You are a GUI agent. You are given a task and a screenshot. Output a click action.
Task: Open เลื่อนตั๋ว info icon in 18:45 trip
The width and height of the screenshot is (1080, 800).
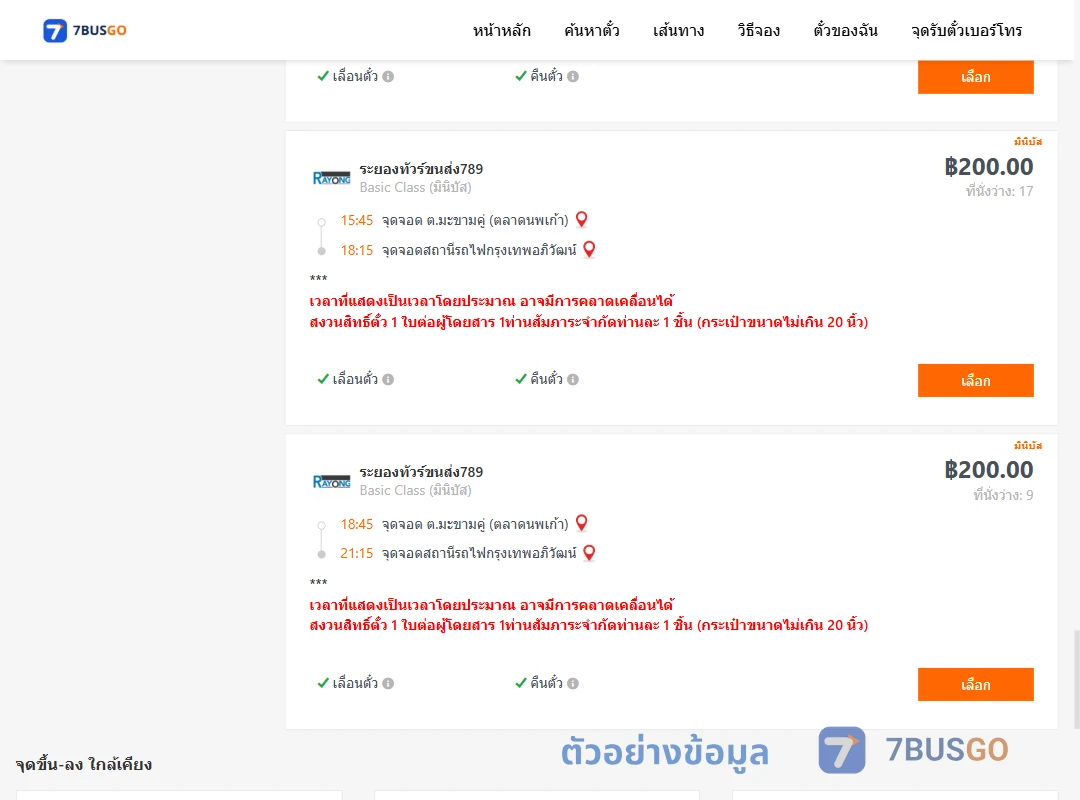pyautogui.click(x=388, y=684)
